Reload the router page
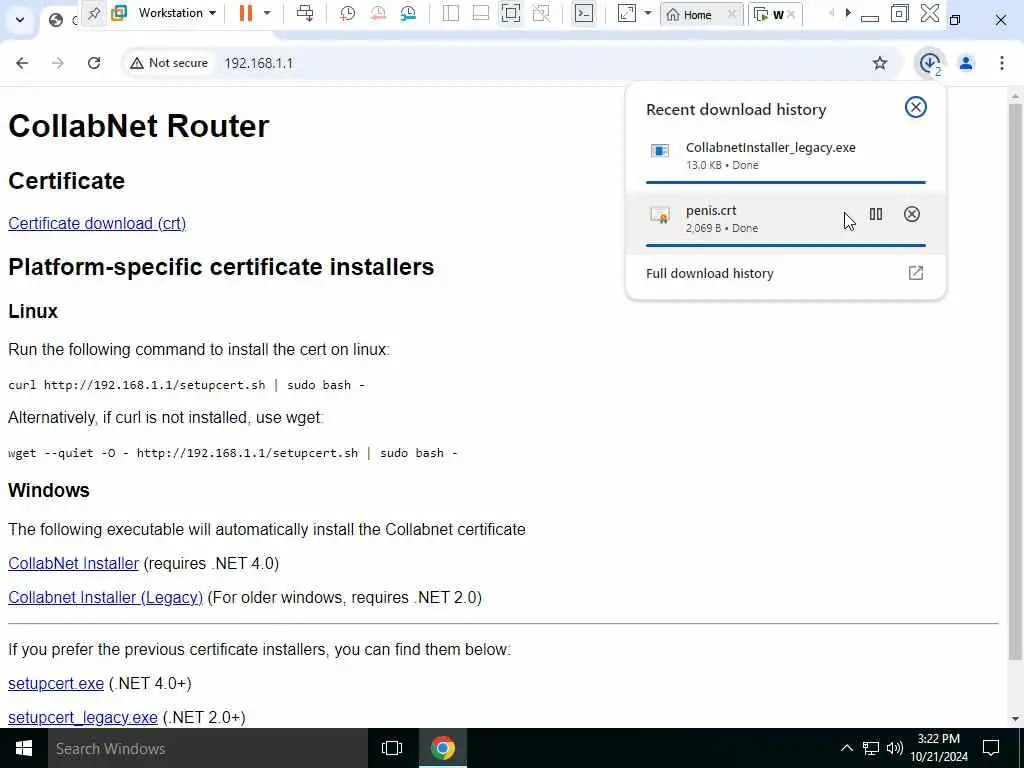Screen dimensions: 1024x768 point(94,63)
